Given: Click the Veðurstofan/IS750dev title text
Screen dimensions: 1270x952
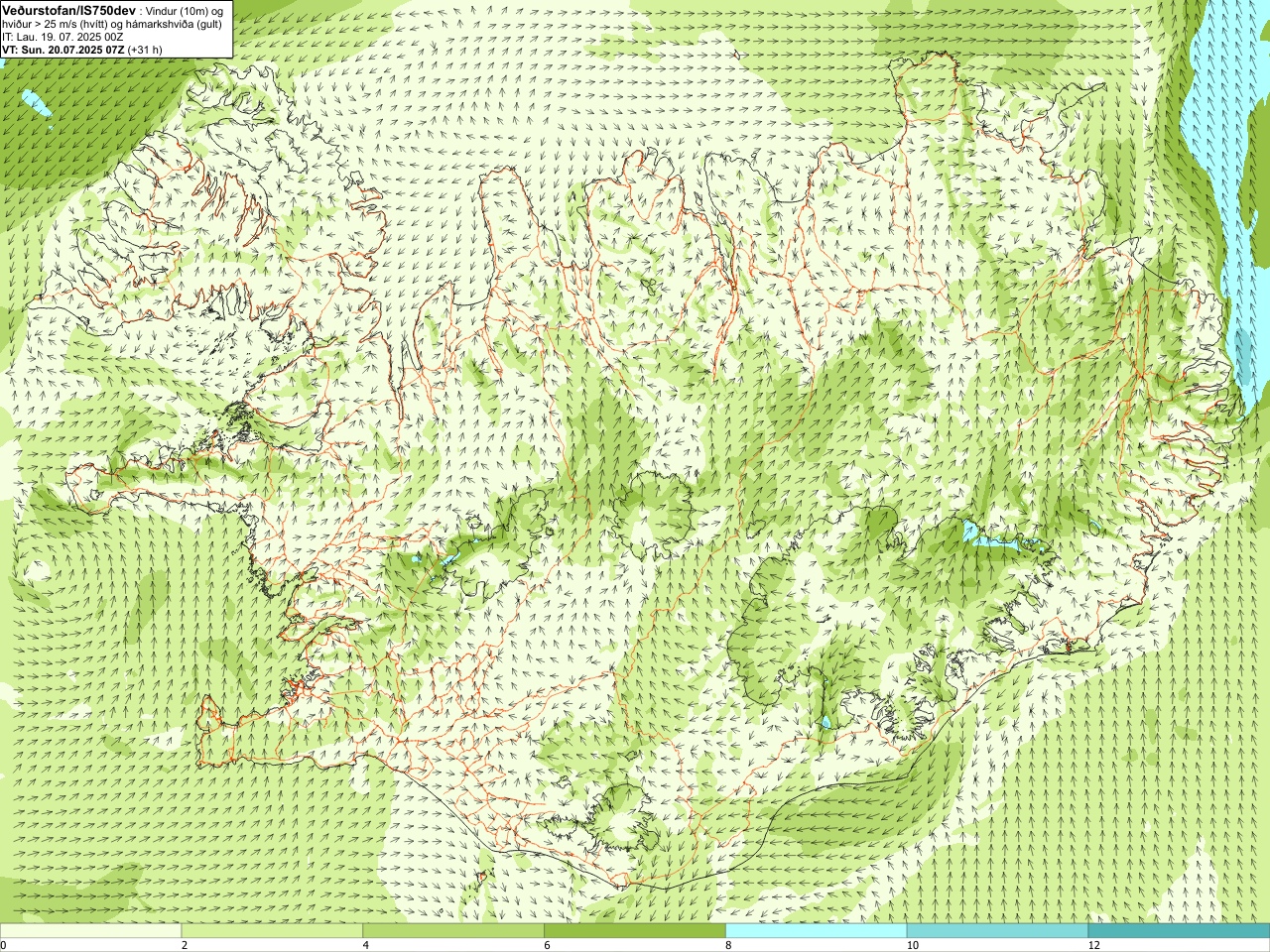Looking at the screenshot, I should coord(69,9).
